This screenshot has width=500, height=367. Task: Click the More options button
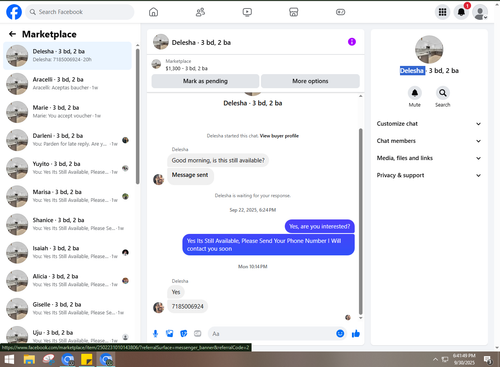click(x=310, y=81)
